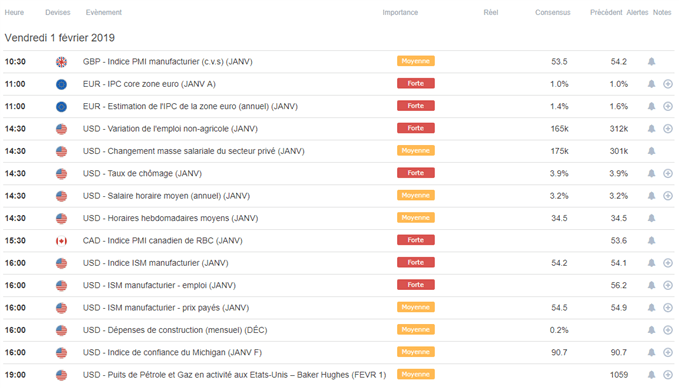Add a note to Indice ISM manufacturier
679x388 pixels.
pyautogui.click(x=668, y=263)
